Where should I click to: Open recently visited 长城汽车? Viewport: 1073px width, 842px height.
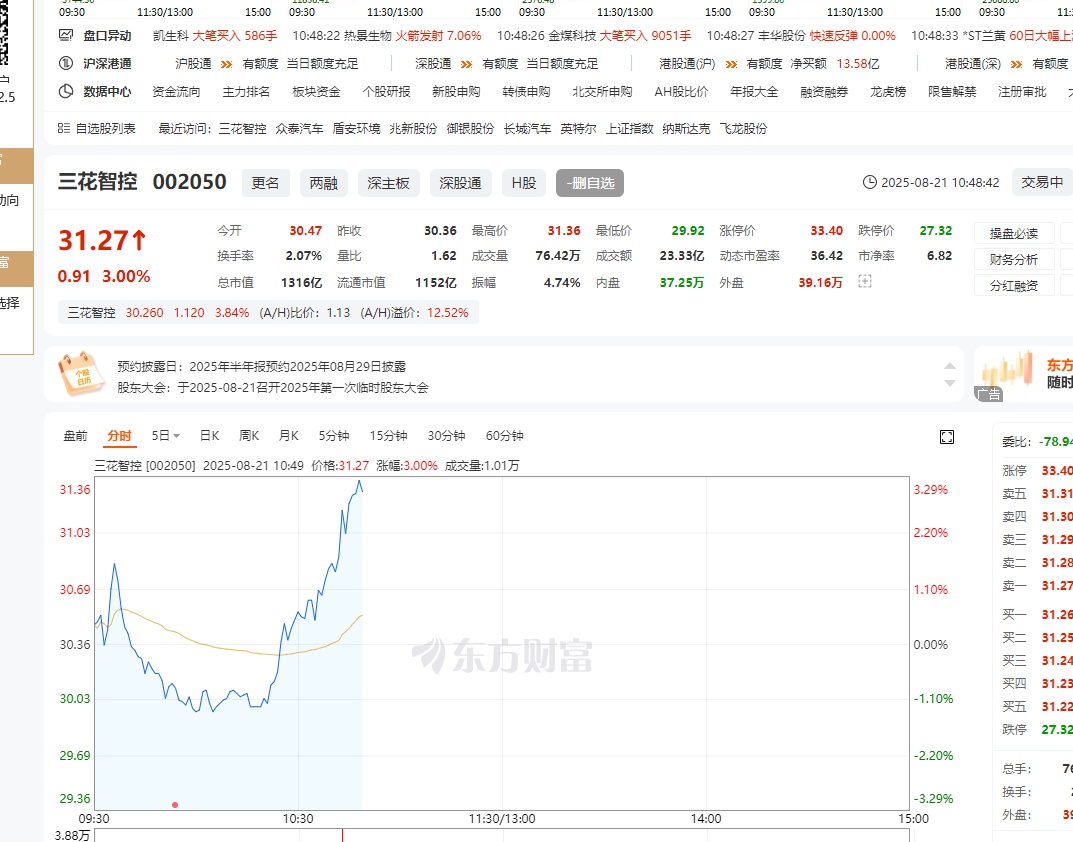(x=527, y=128)
